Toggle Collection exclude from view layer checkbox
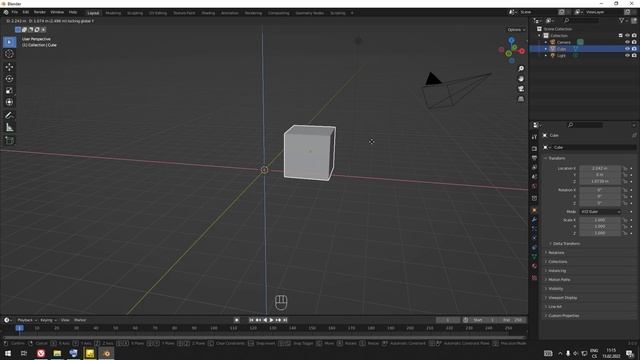640x360 pixels. tap(620, 36)
